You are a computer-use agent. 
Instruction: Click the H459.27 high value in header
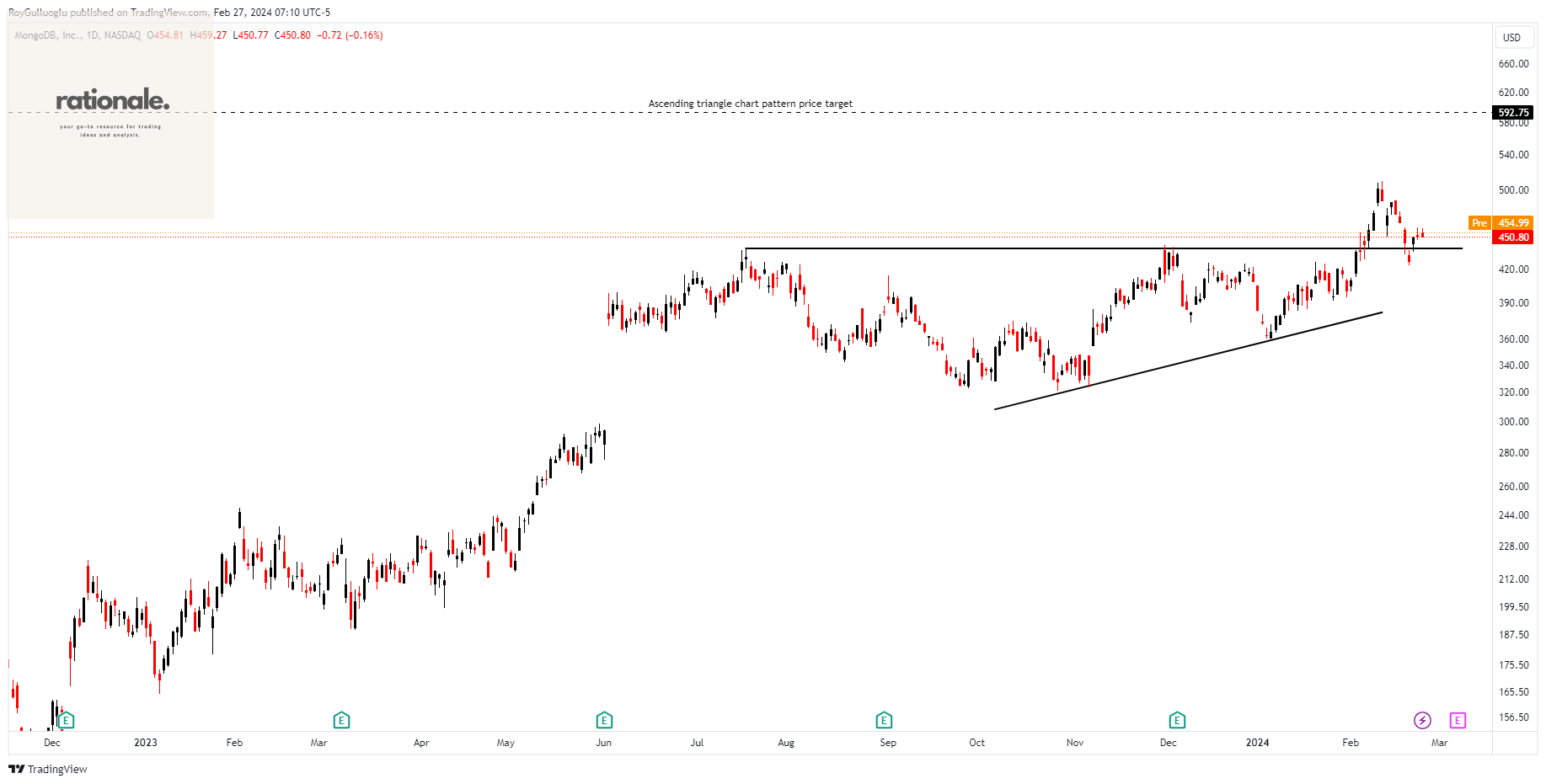tap(208, 35)
